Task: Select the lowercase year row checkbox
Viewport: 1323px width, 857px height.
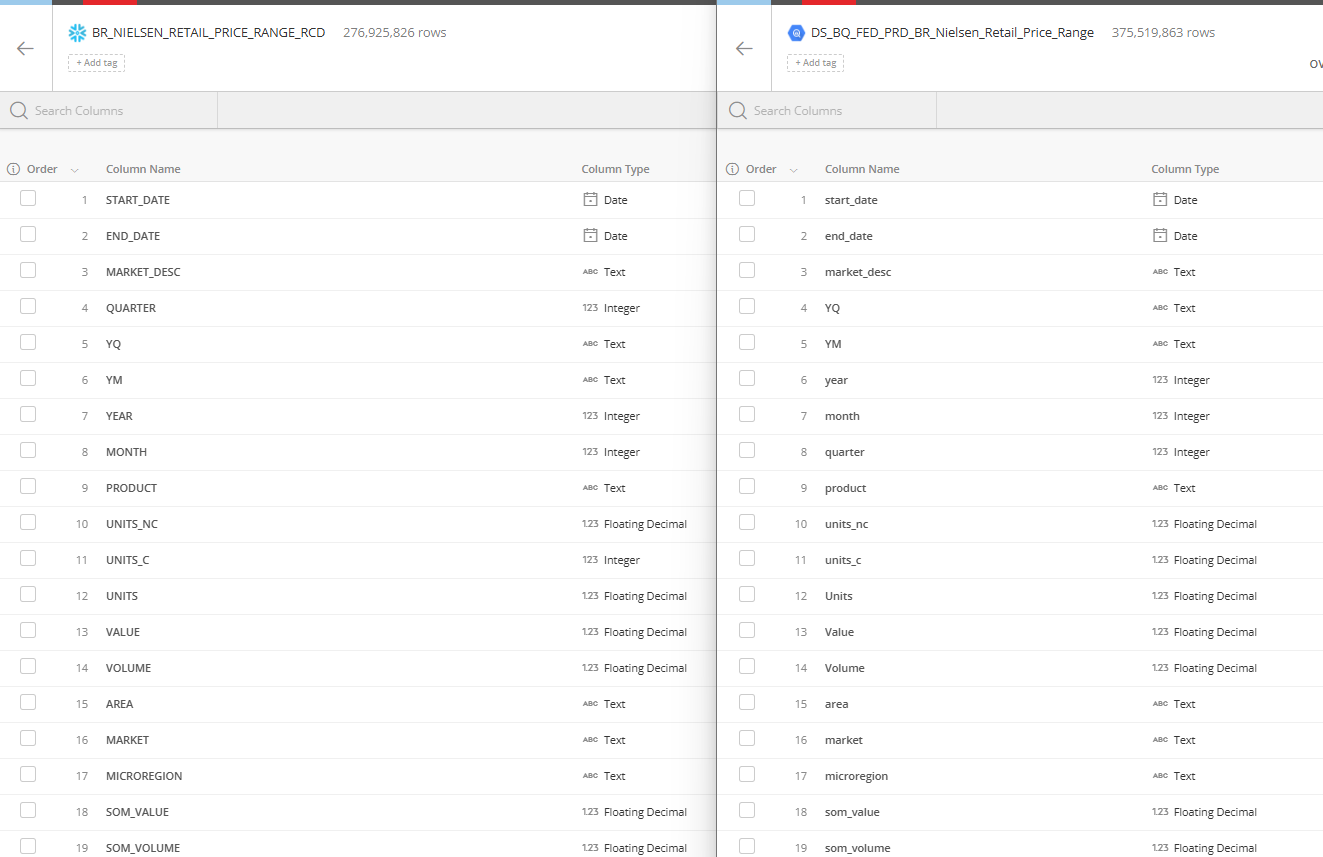Action: (x=747, y=378)
